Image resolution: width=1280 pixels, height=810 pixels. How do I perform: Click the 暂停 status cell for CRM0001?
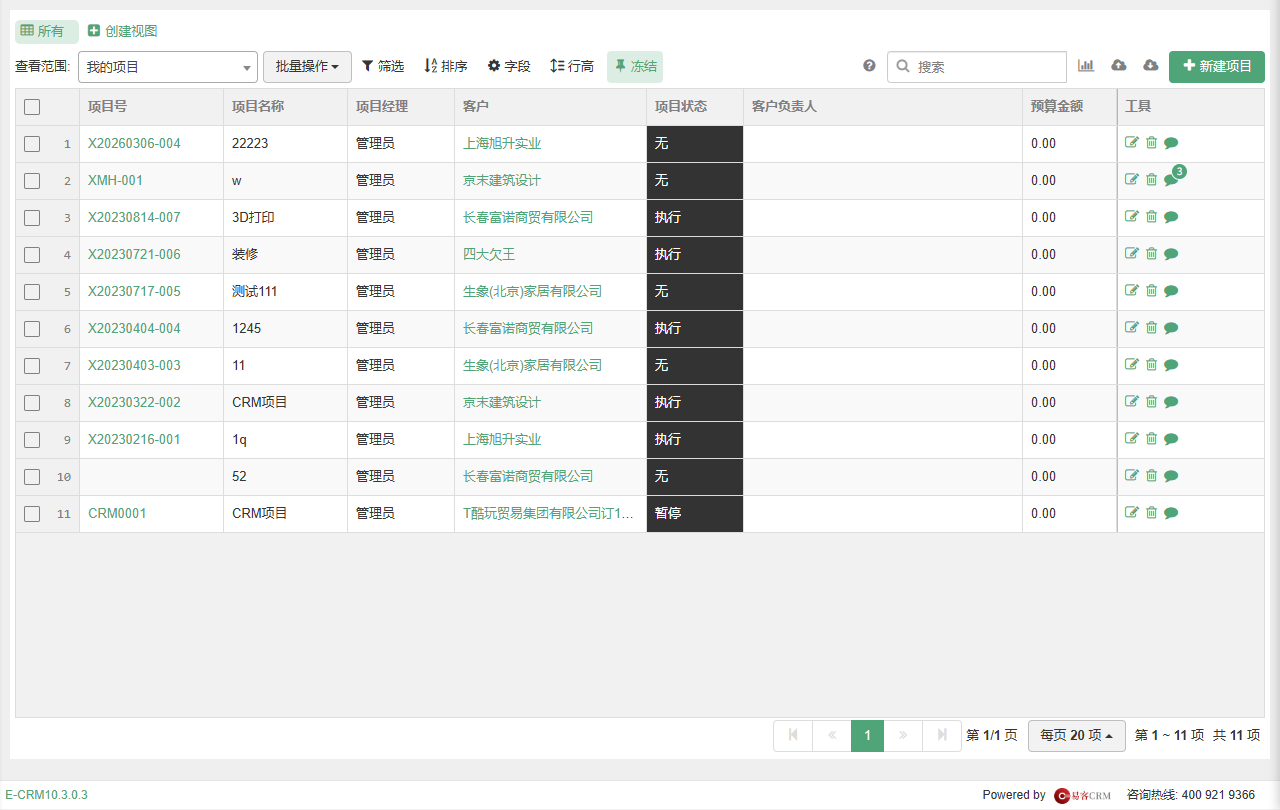[695, 513]
